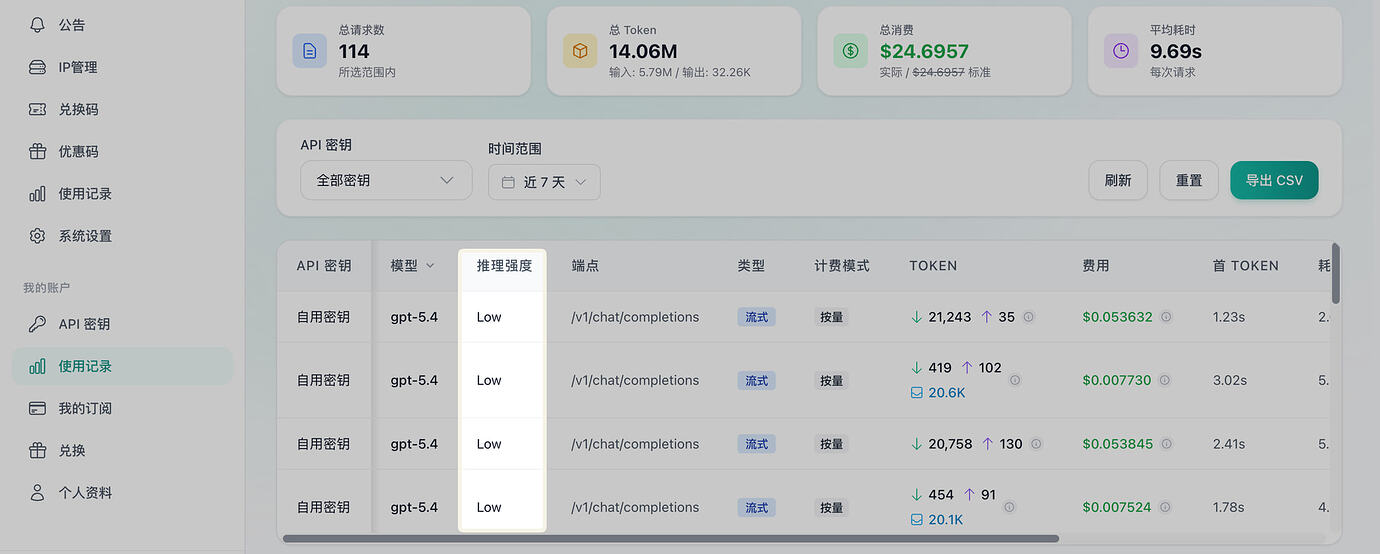Click the calendar icon in 时间范围 selector
1380x554 pixels.
click(507, 182)
